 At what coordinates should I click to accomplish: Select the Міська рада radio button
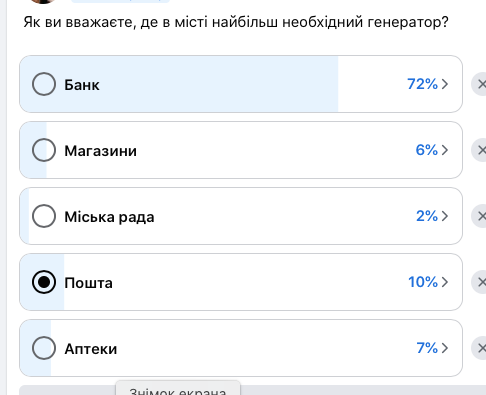(x=44, y=216)
